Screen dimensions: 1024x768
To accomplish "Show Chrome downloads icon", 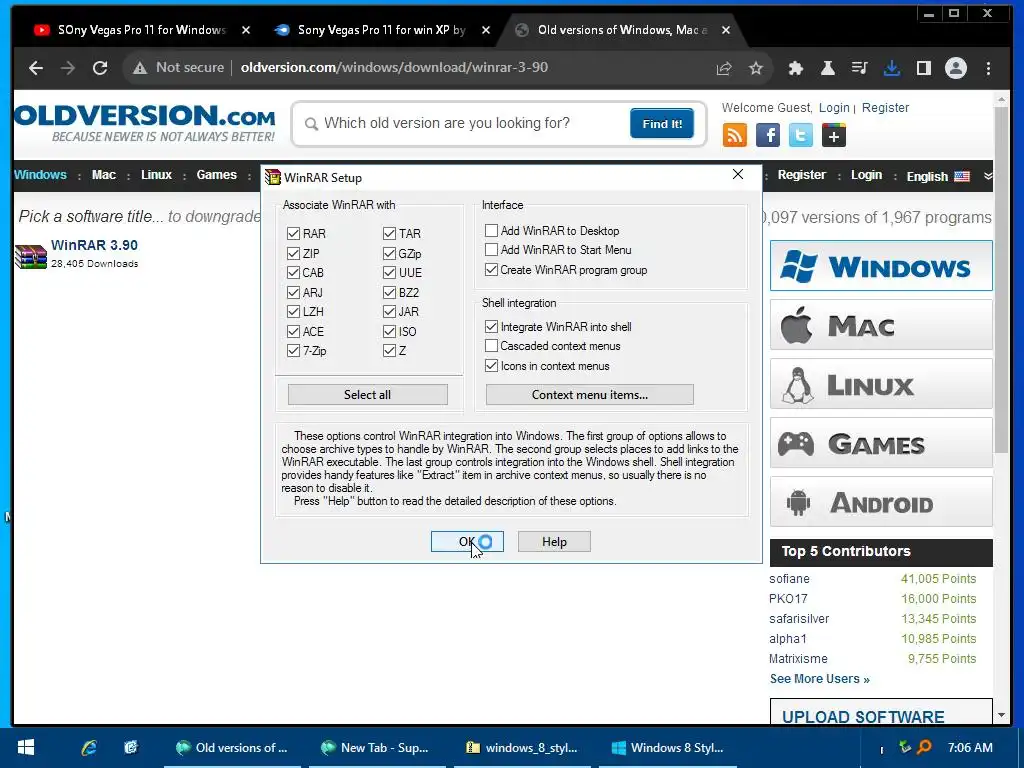I will 891,68.
